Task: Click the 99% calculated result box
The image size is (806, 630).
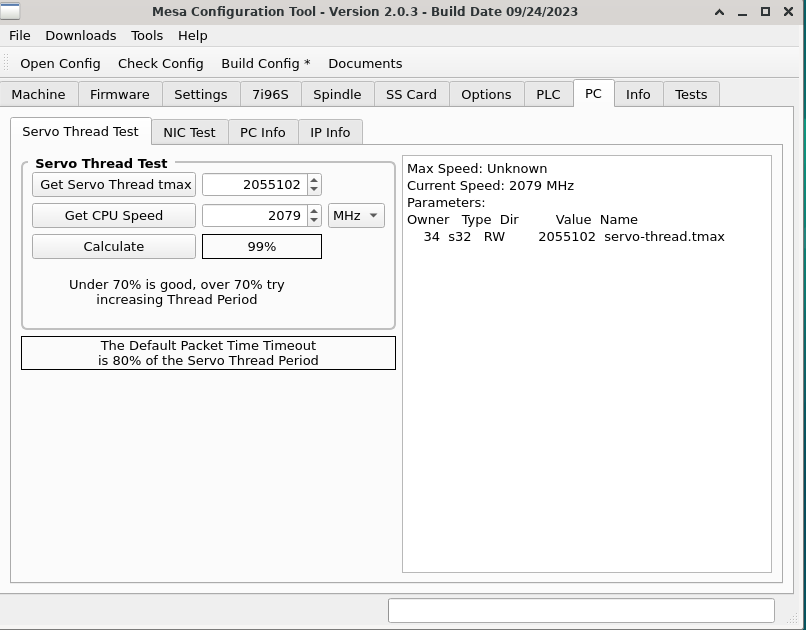Action: click(262, 247)
